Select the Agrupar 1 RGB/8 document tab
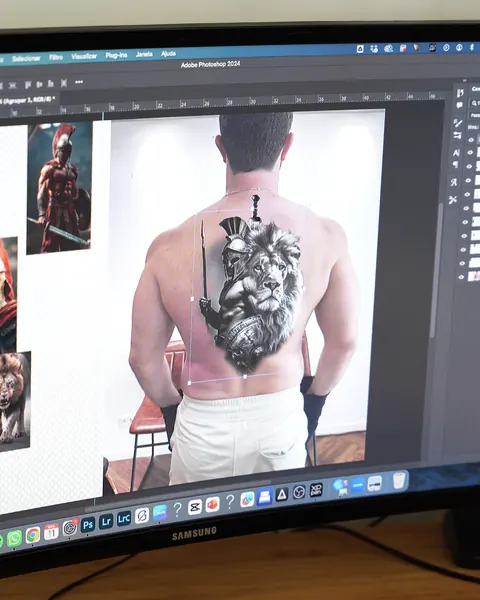Viewport: 480px width, 600px height. pos(28,100)
